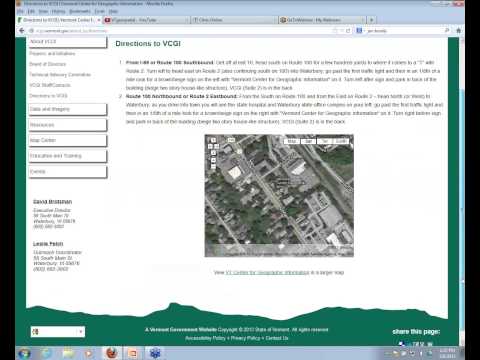Open a new browser tab with plus button
Screen dimensions: 480x360
371,20
